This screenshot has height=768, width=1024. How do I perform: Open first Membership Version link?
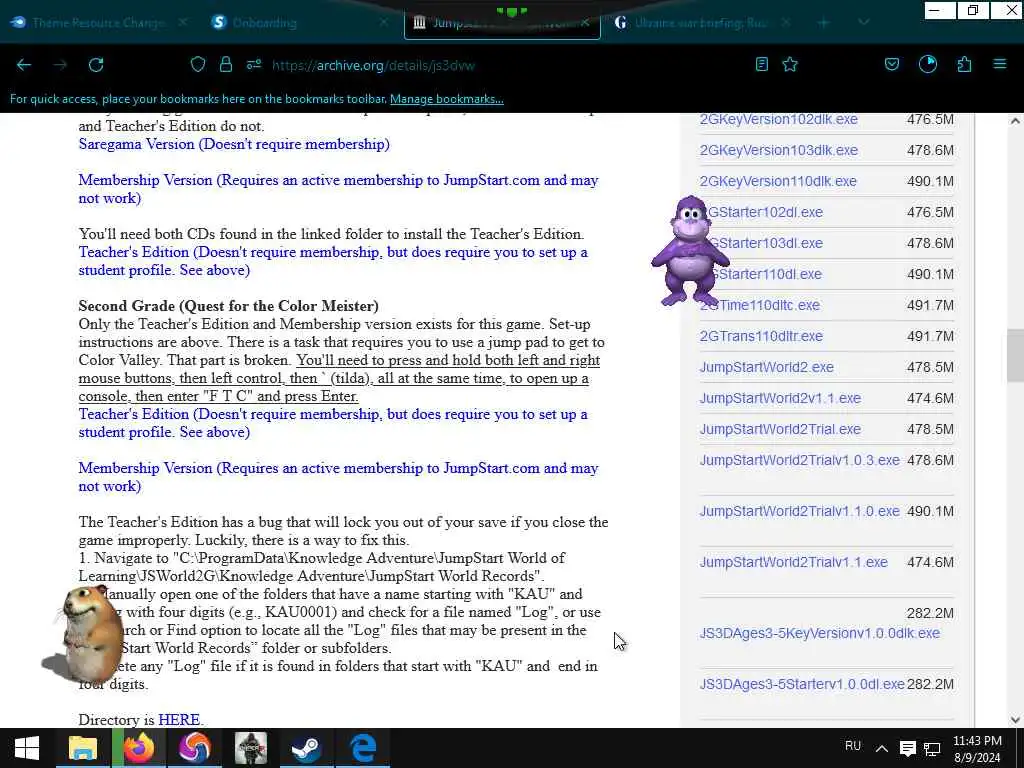(x=338, y=189)
